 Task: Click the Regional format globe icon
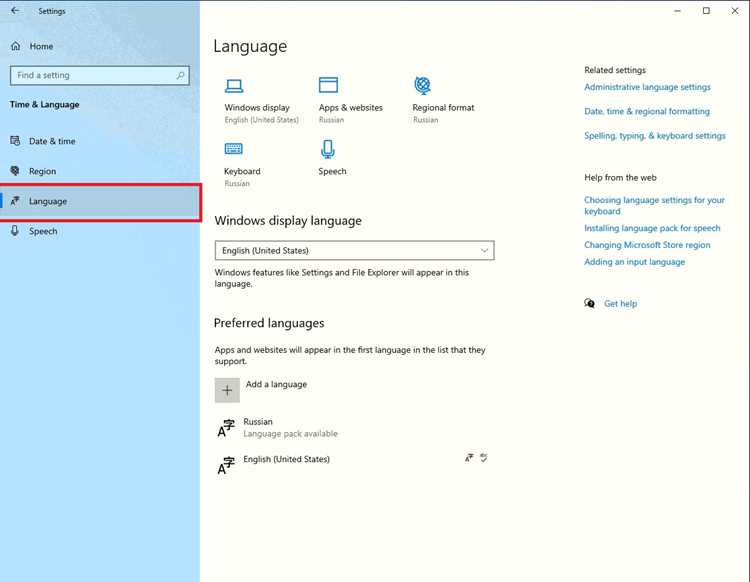[x=422, y=86]
